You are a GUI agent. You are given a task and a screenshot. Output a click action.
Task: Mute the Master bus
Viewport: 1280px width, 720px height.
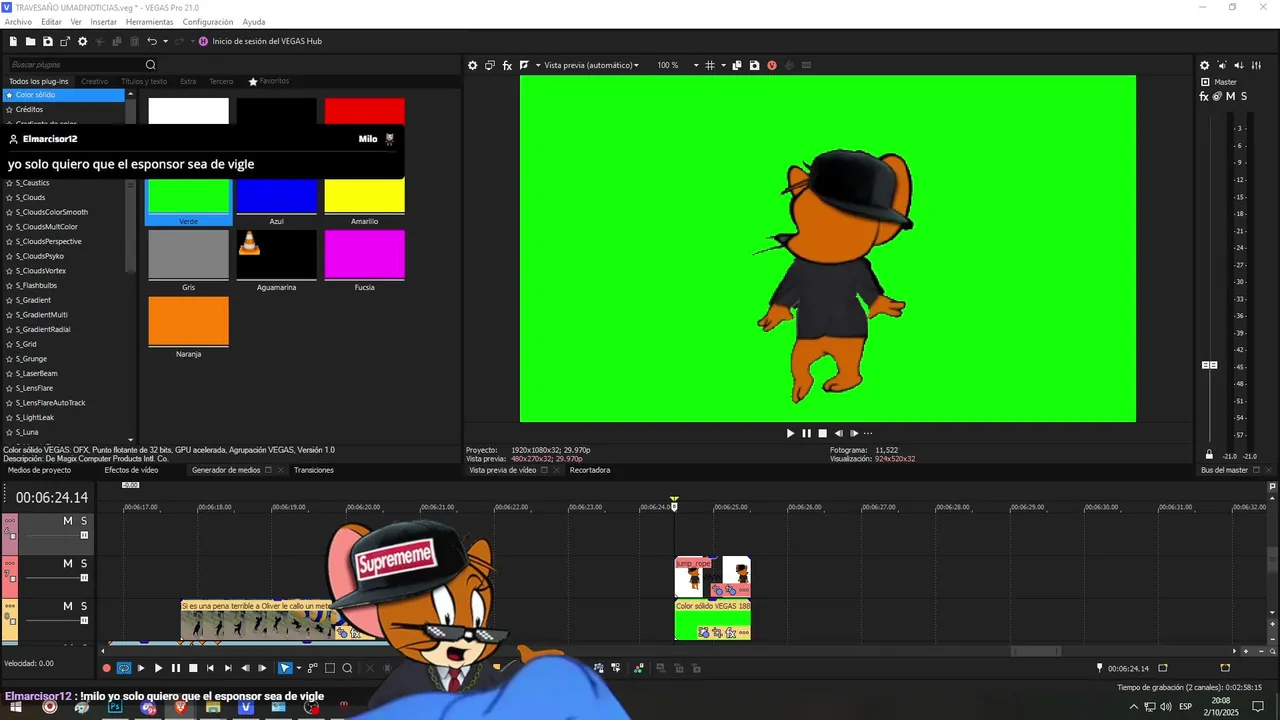tap(1230, 96)
